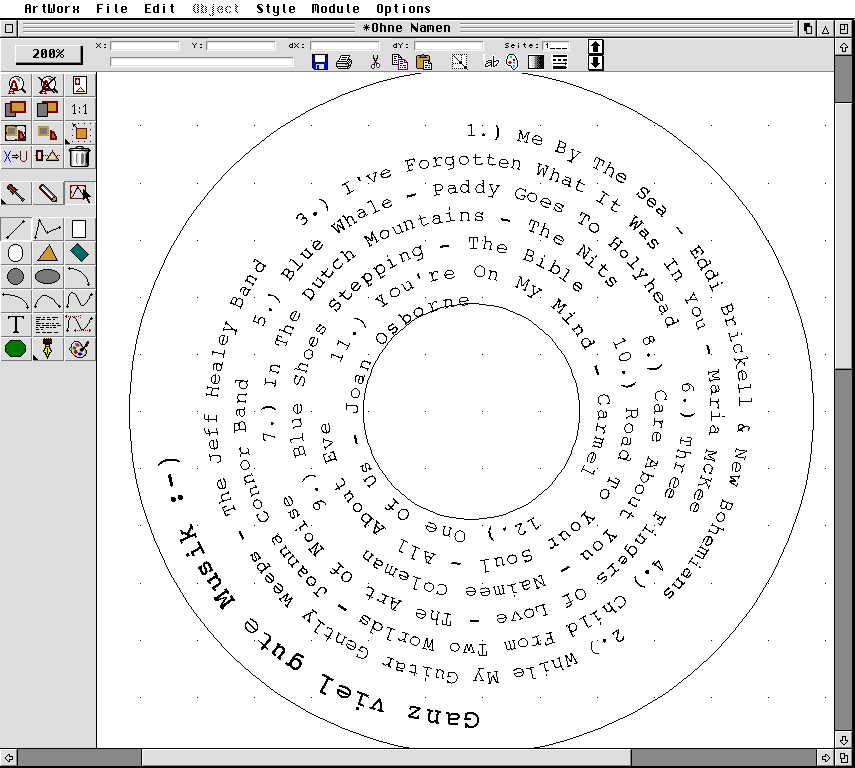Select the paragraph text block tool
The image size is (855, 768).
47,325
